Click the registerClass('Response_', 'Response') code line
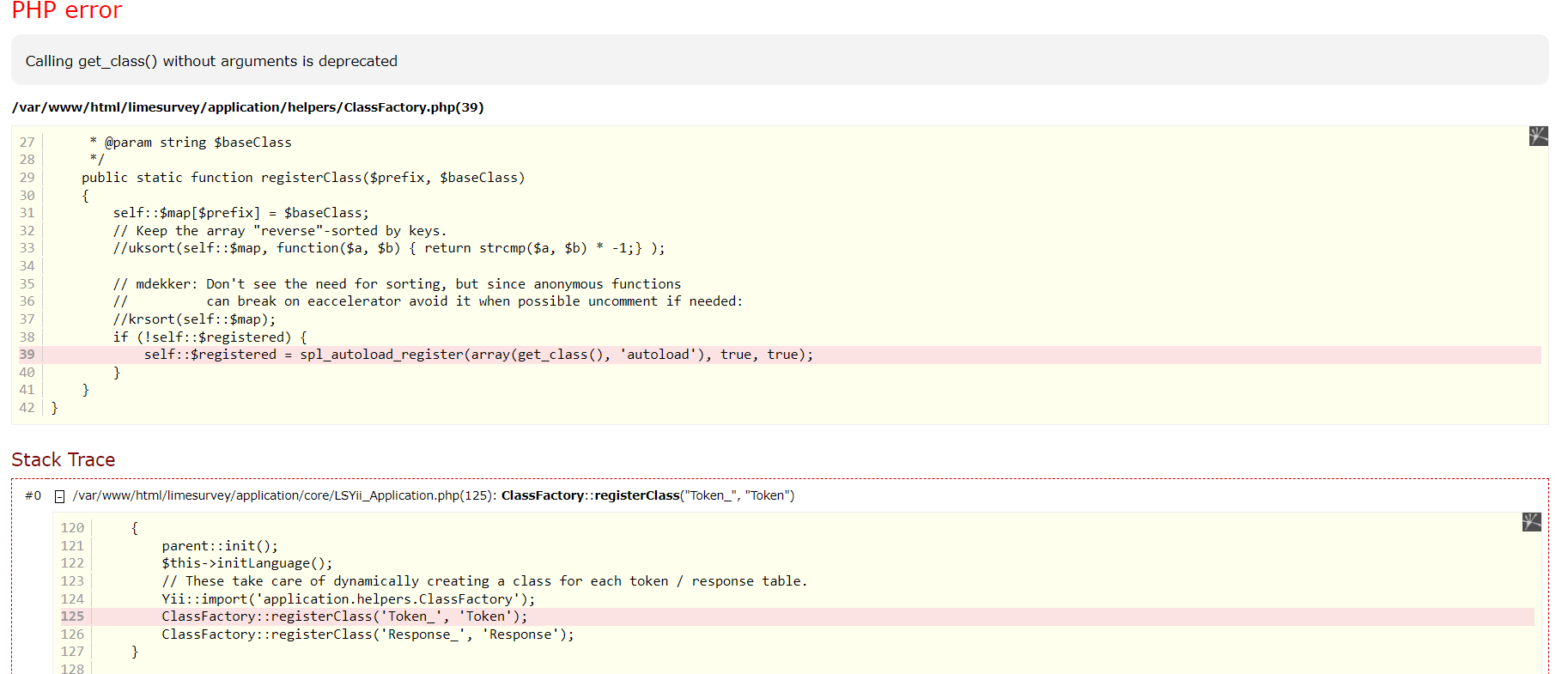This screenshot has height=674, width=1568. coord(368,635)
